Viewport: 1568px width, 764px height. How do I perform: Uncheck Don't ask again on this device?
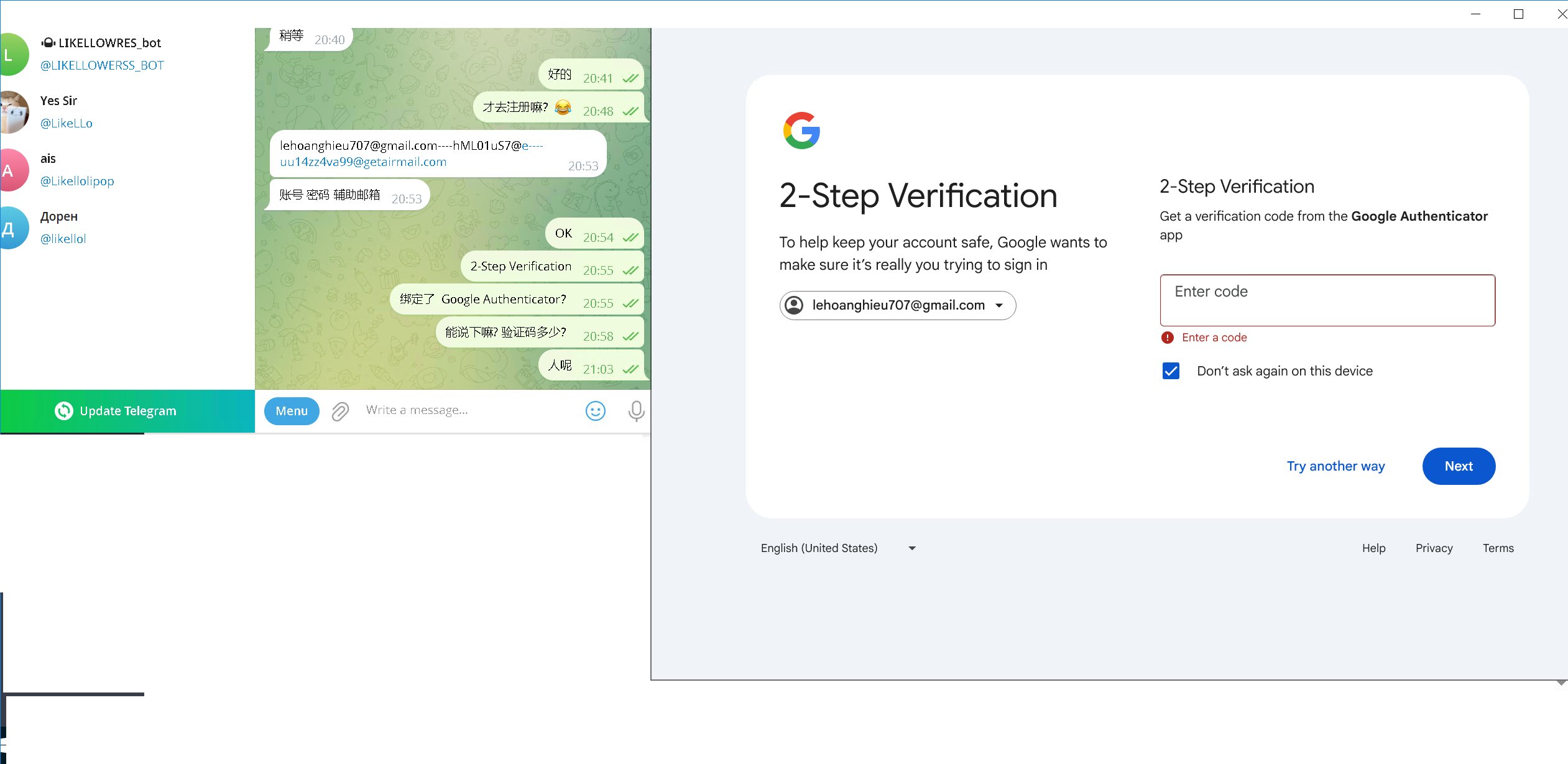click(1171, 371)
